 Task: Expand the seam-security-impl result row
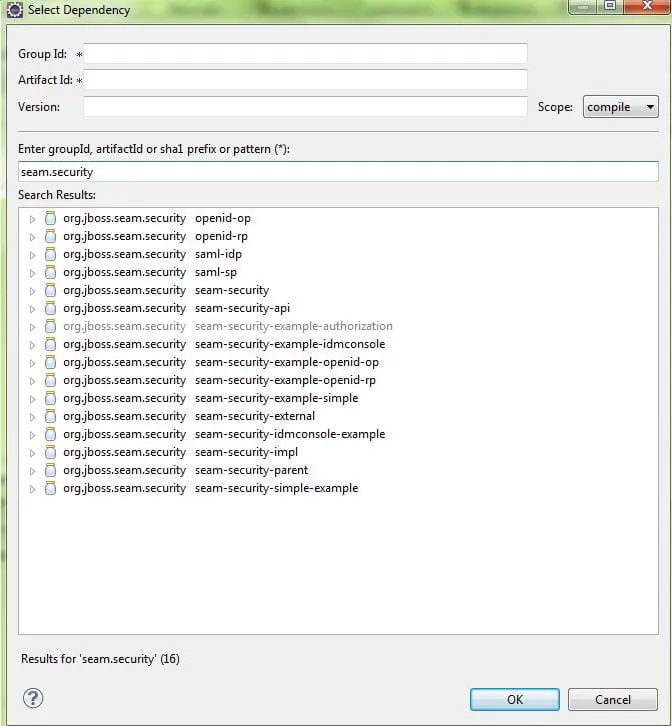coord(32,454)
